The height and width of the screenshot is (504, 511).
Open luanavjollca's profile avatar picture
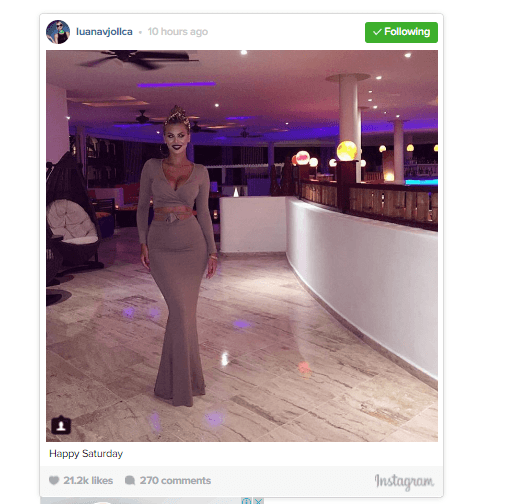[58, 32]
